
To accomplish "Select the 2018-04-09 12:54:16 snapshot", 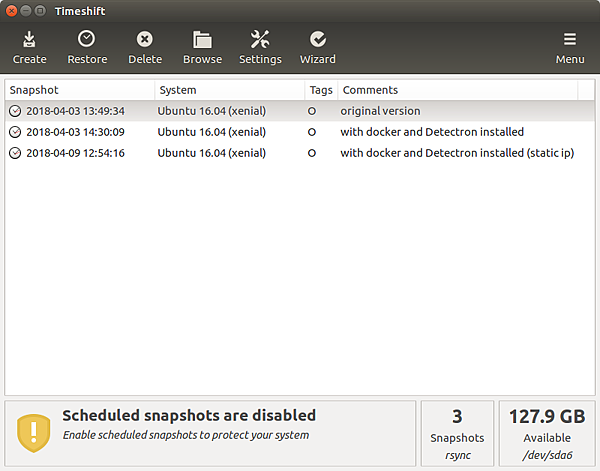I will (300, 153).
